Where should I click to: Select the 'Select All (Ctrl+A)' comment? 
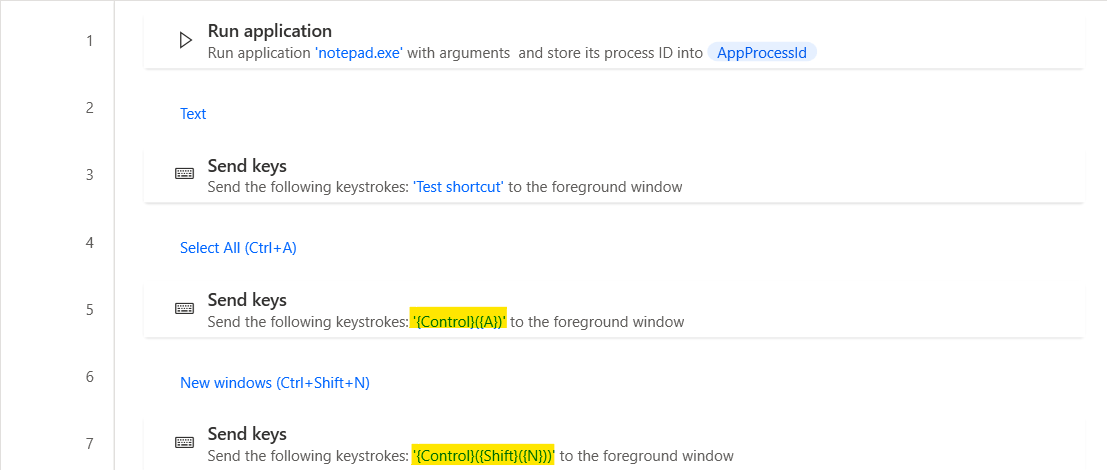coord(238,248)
